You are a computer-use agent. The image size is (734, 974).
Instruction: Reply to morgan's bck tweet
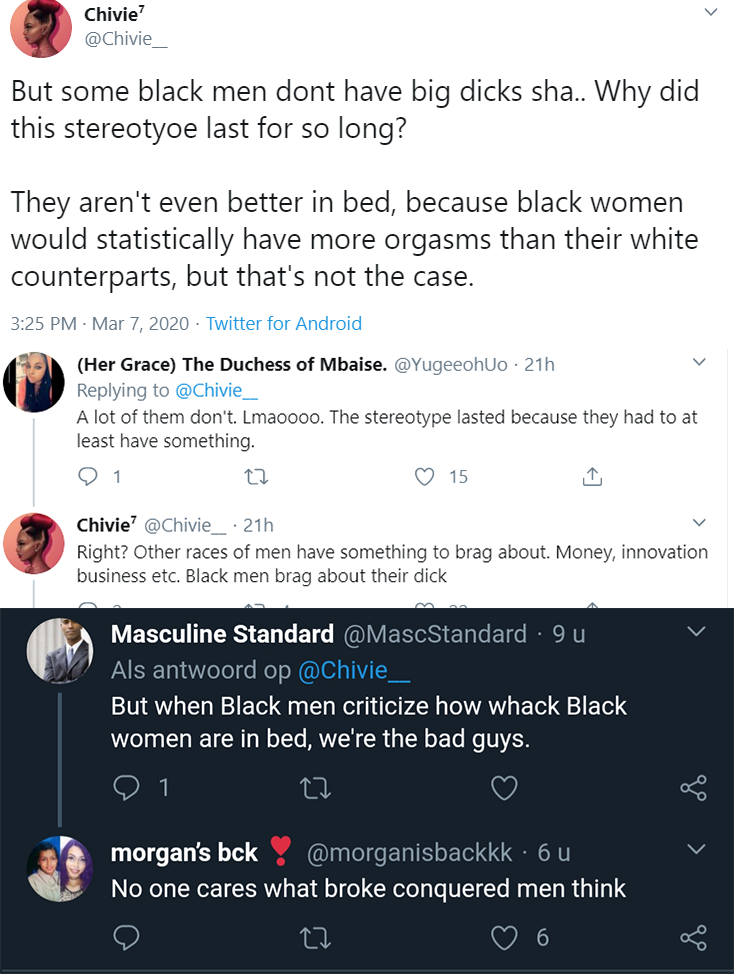click(x=126, y=937)
